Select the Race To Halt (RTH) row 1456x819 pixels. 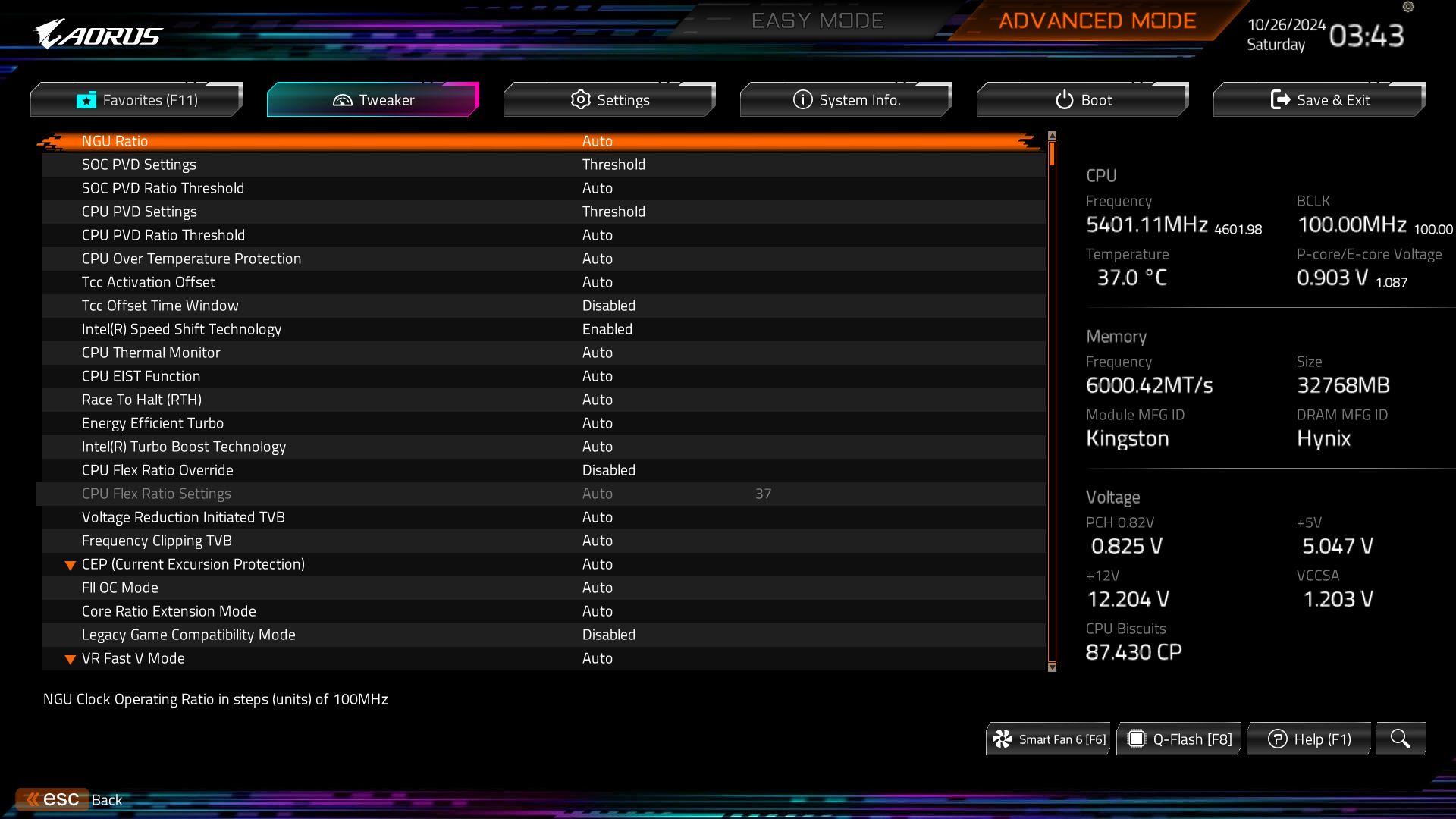click(x=544, y=400)
